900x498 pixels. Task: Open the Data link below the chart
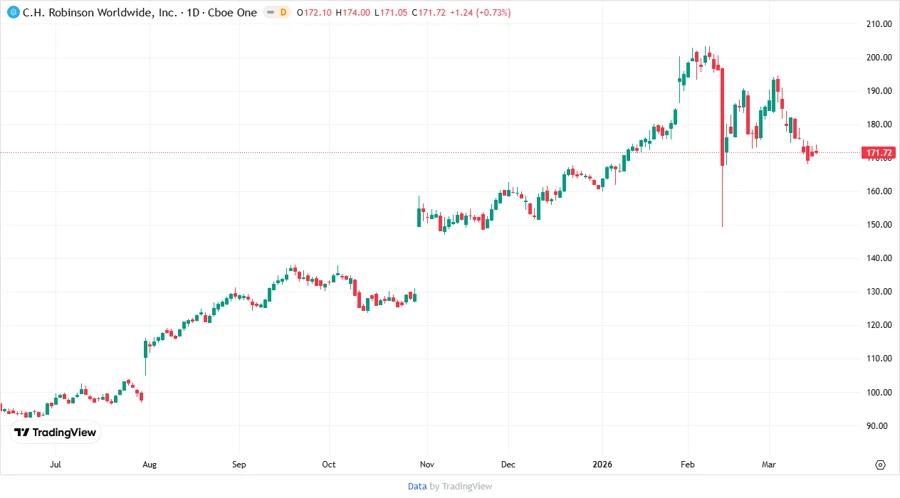coord(417,487)
